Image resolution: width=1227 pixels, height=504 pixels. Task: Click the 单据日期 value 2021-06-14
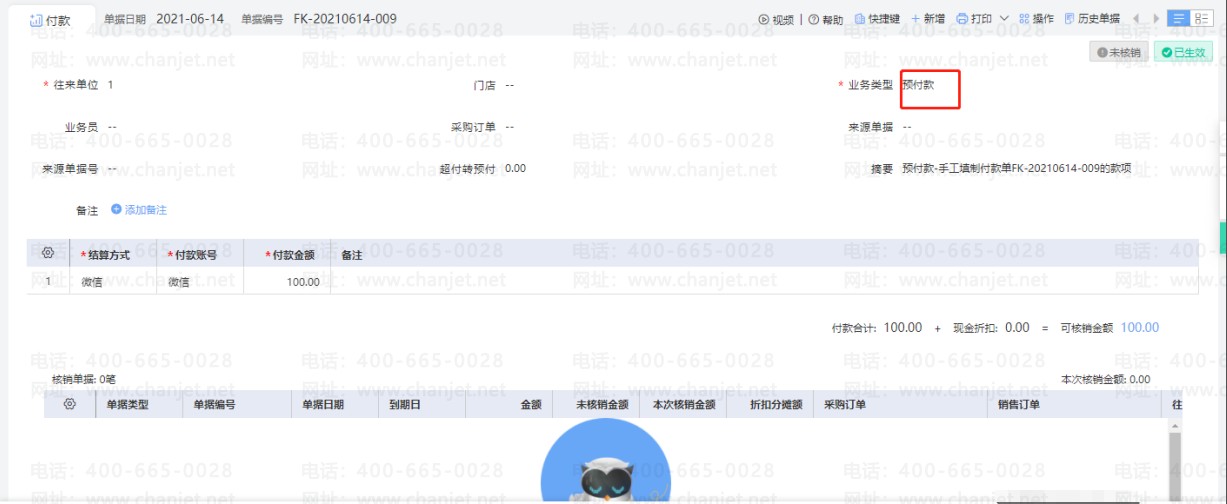pyautogui.click(x=190, y=19)
